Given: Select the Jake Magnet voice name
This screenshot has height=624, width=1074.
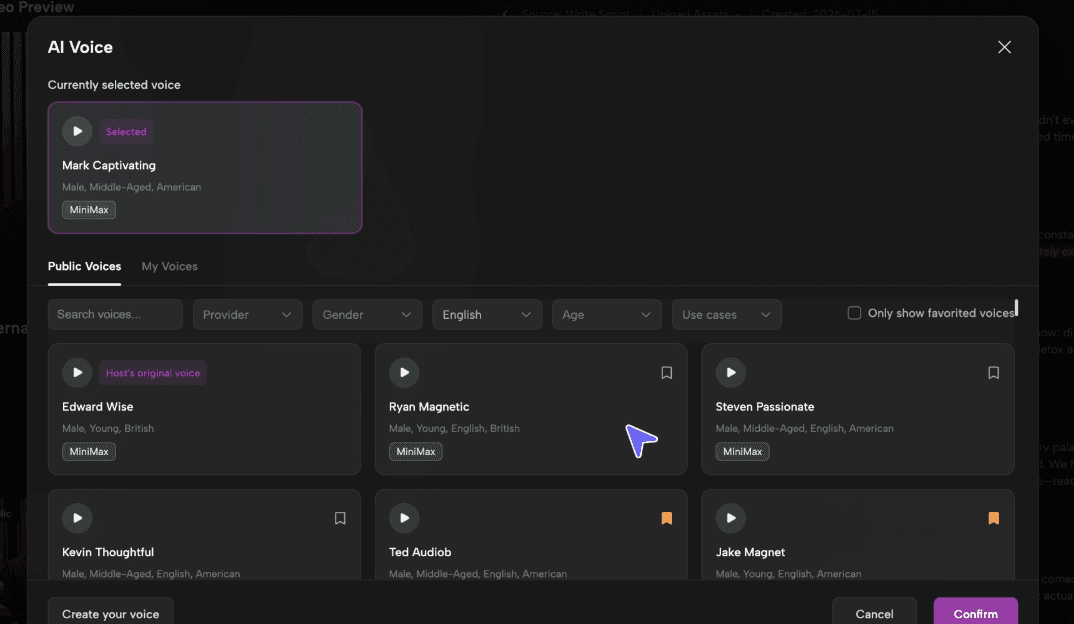Looking at the screenshot, I should pos(750,552).
